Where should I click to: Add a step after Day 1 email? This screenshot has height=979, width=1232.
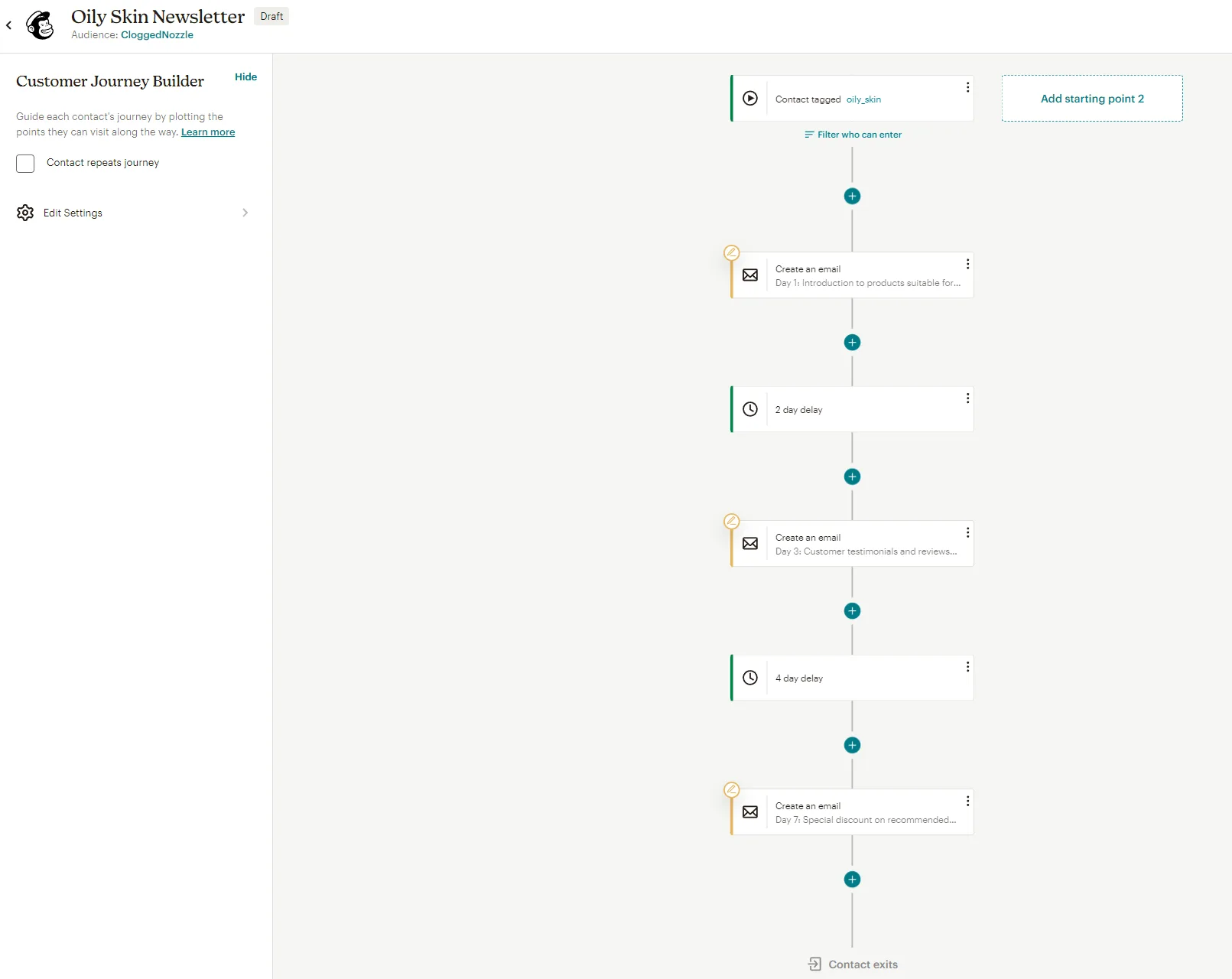(852, 343)
